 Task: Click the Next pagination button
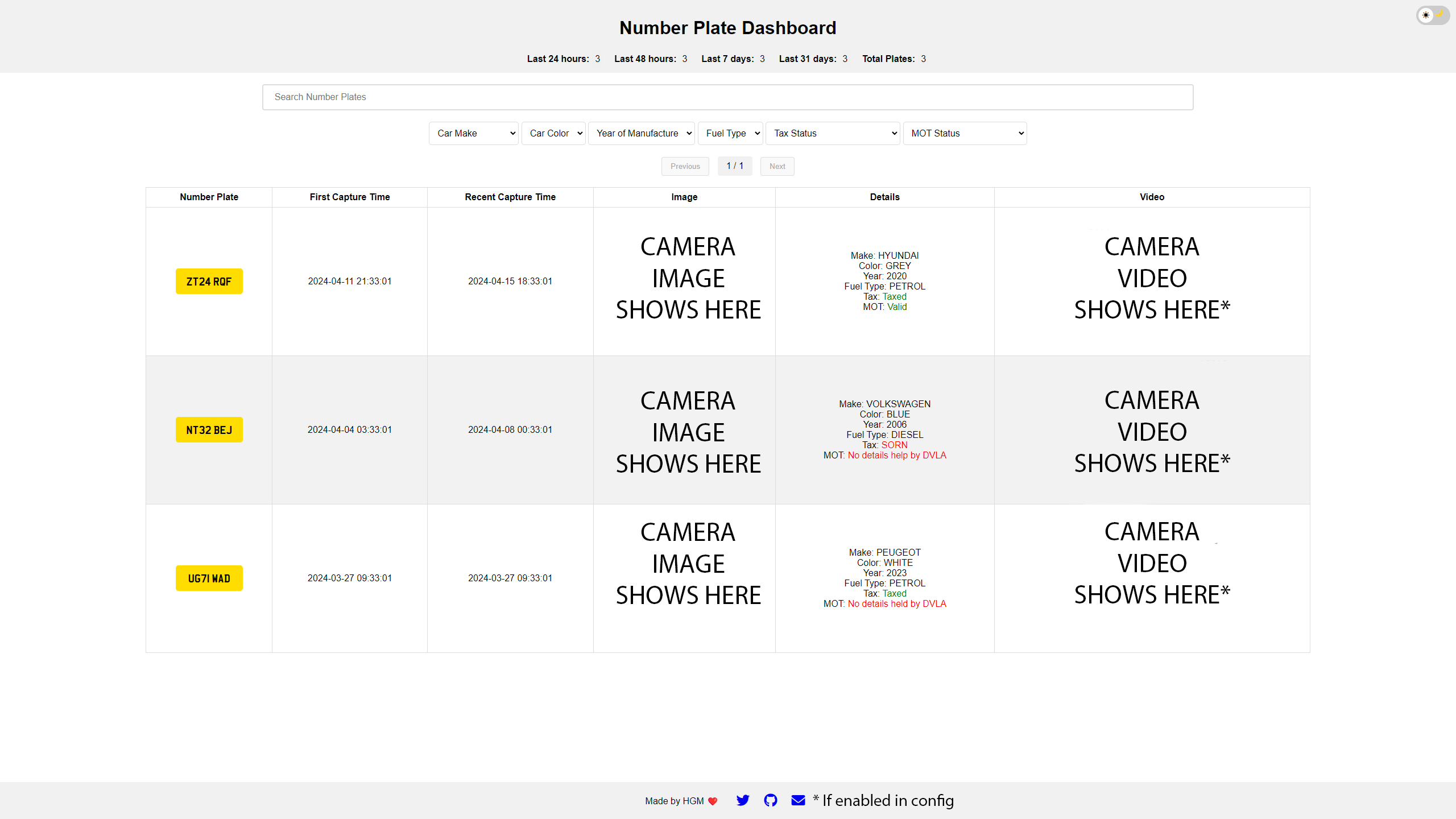click(777, 166)
